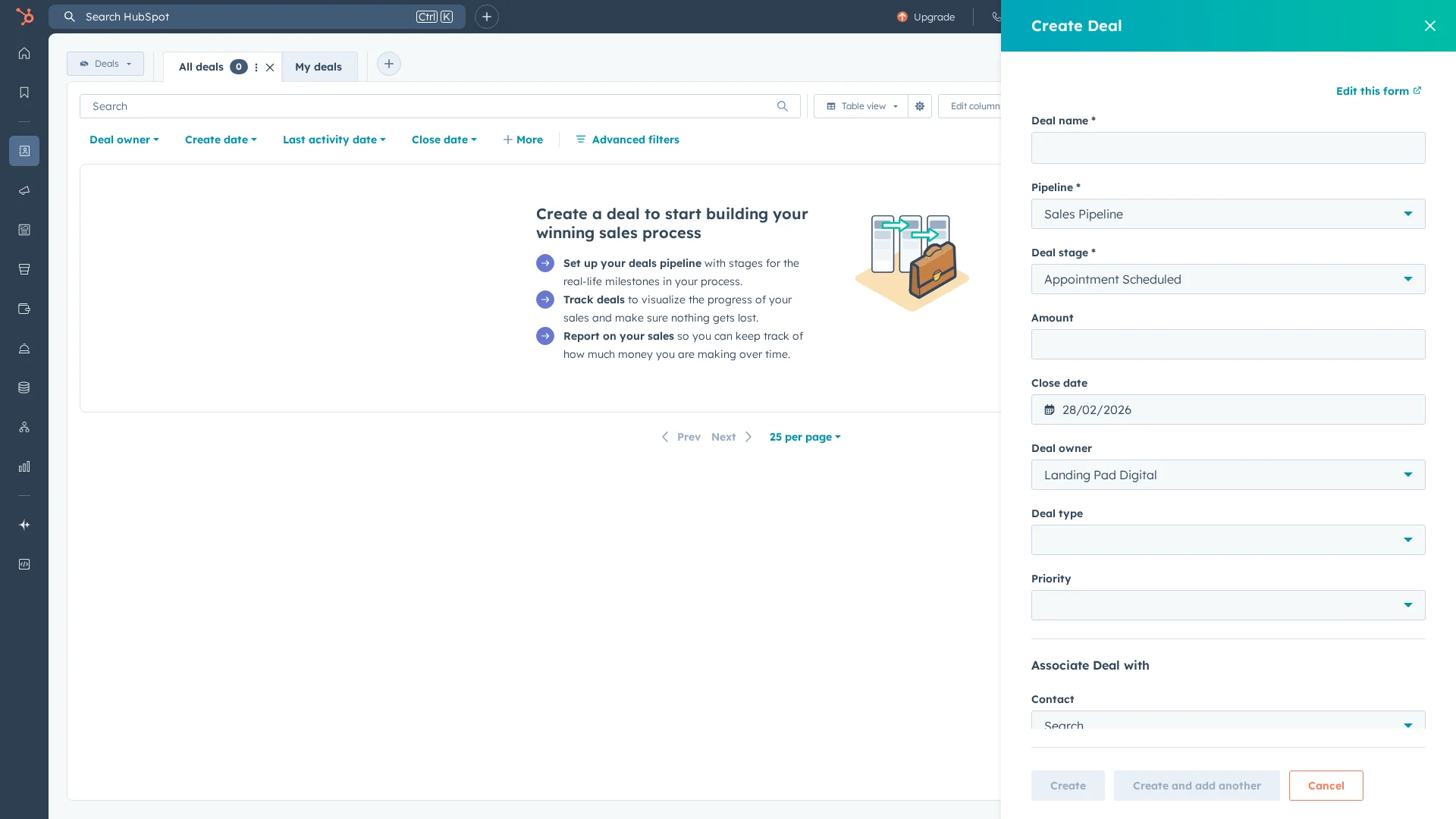Click the Create and add another button
This screenshot has width=1456, height=819.
click(1196, 786)
